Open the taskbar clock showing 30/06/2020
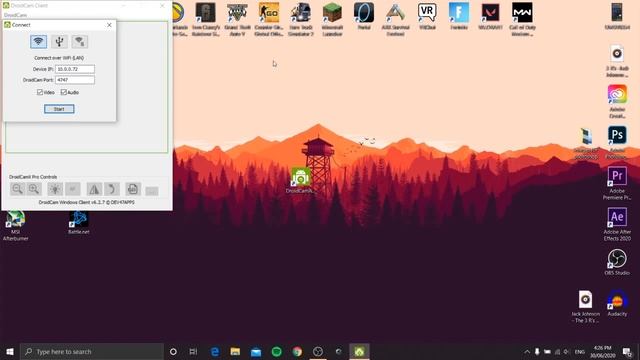 click(602, 351)
